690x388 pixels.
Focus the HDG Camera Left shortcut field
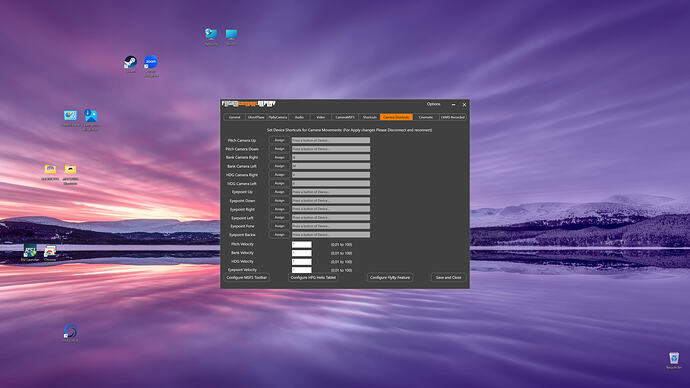tap(330, 183)
